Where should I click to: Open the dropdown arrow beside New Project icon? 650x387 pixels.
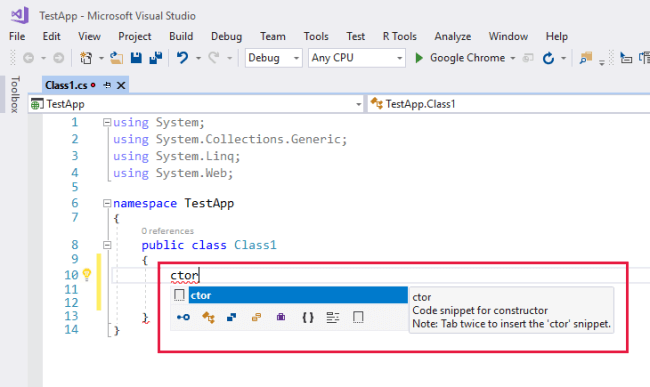coord(101,58)
